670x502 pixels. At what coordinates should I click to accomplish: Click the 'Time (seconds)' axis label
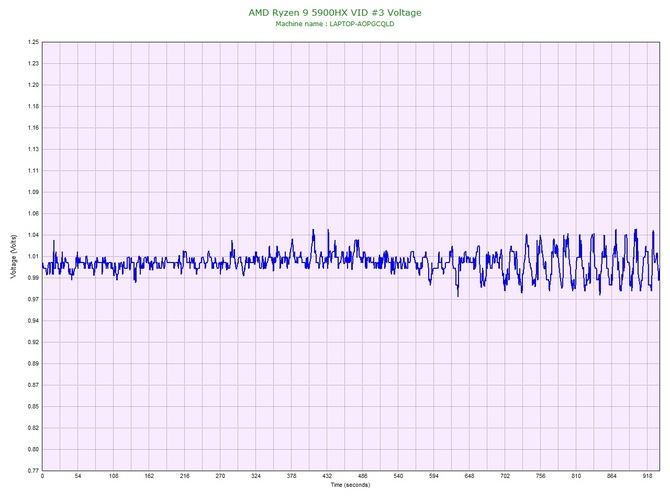click(350, 485)
